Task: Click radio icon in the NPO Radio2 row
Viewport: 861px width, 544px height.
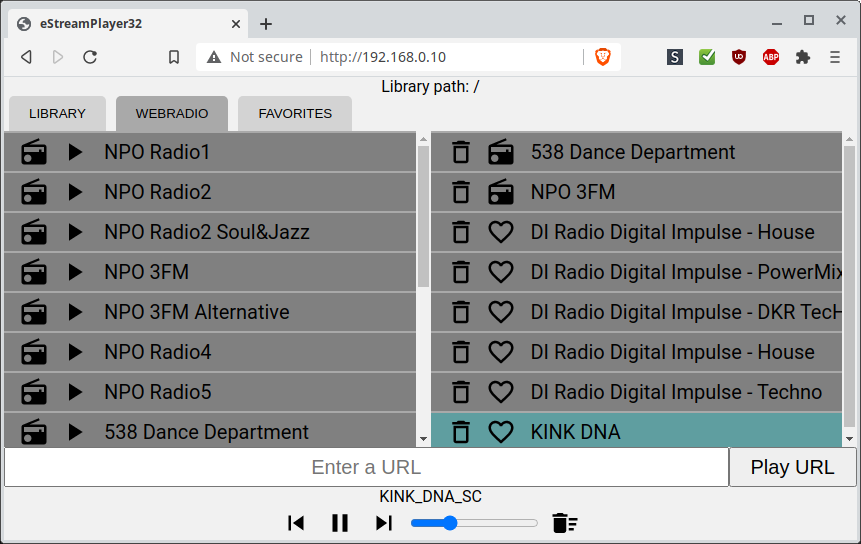Action: pyautogui.click(x=33, y=192)
